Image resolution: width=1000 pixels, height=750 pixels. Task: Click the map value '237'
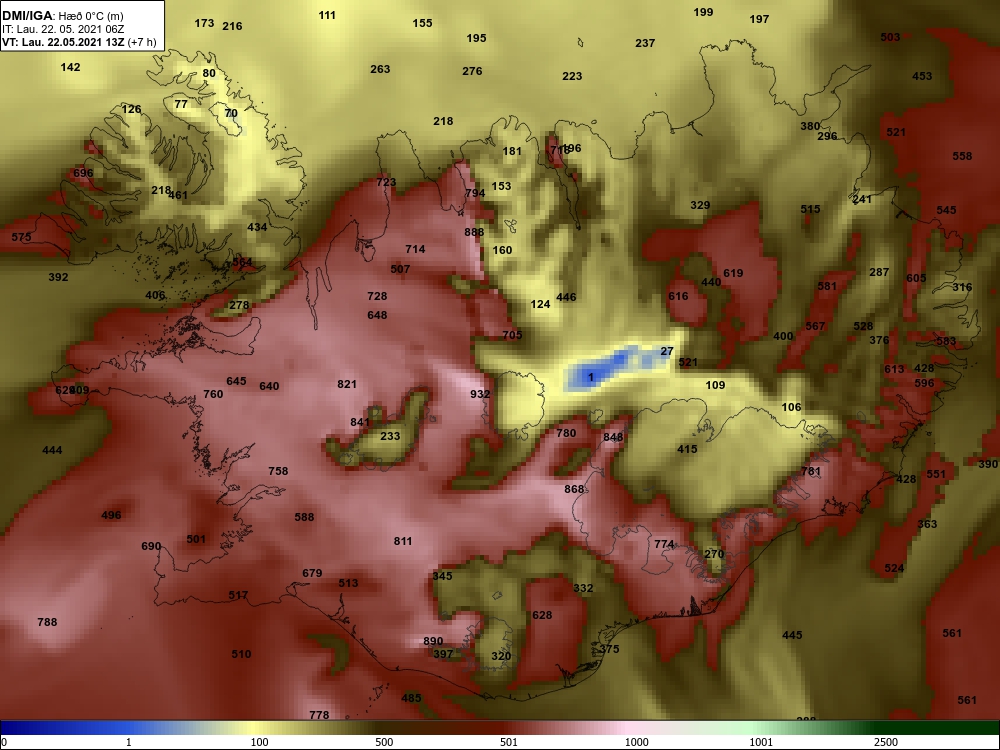(645, 43)
